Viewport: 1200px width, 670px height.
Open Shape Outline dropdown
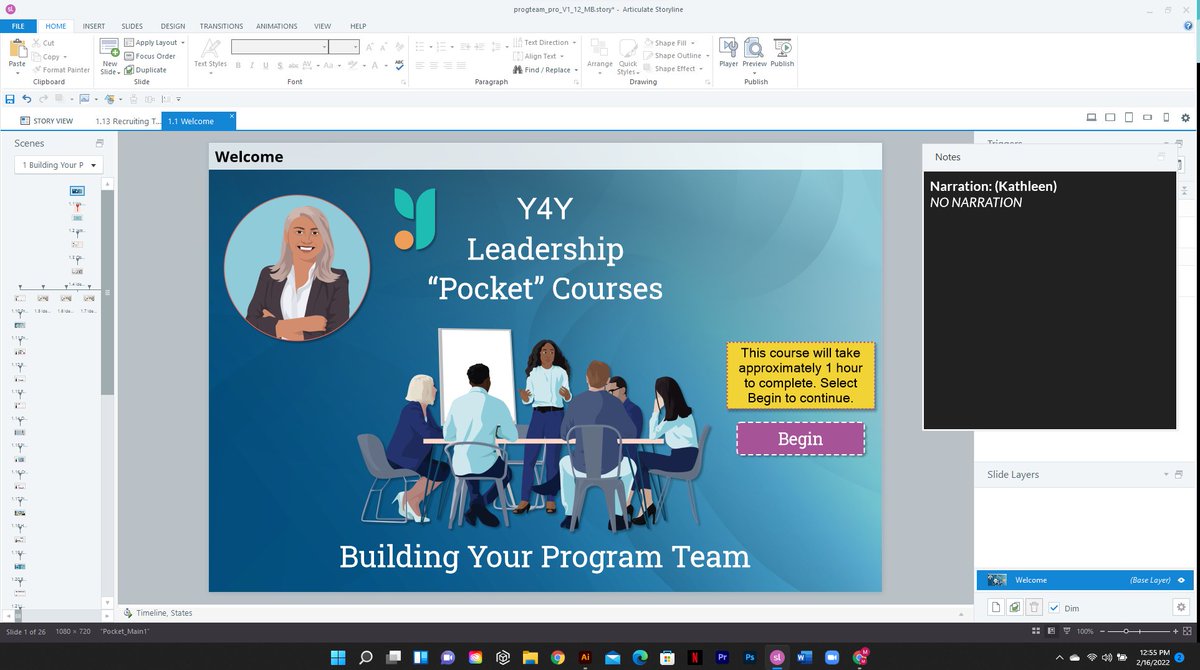[x=674, y=56]
